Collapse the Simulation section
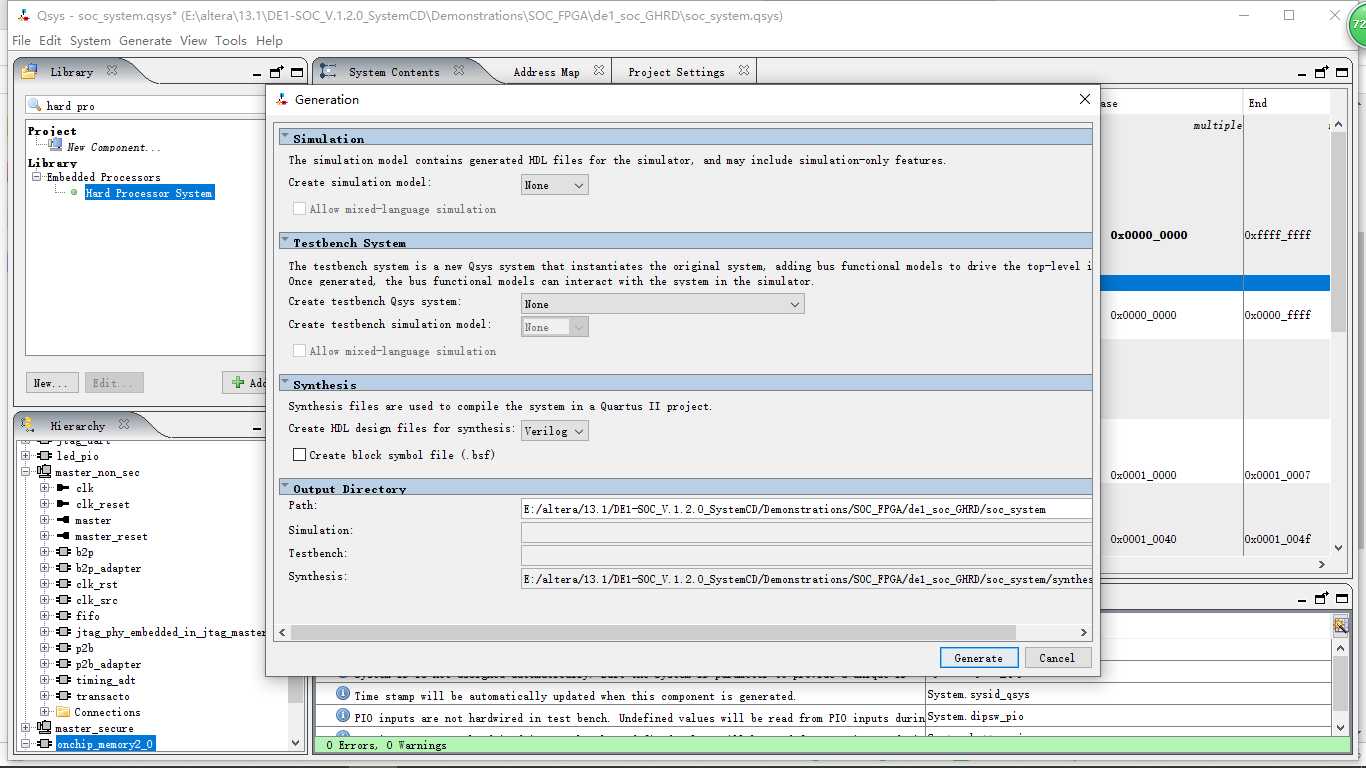 pos(285,138)
